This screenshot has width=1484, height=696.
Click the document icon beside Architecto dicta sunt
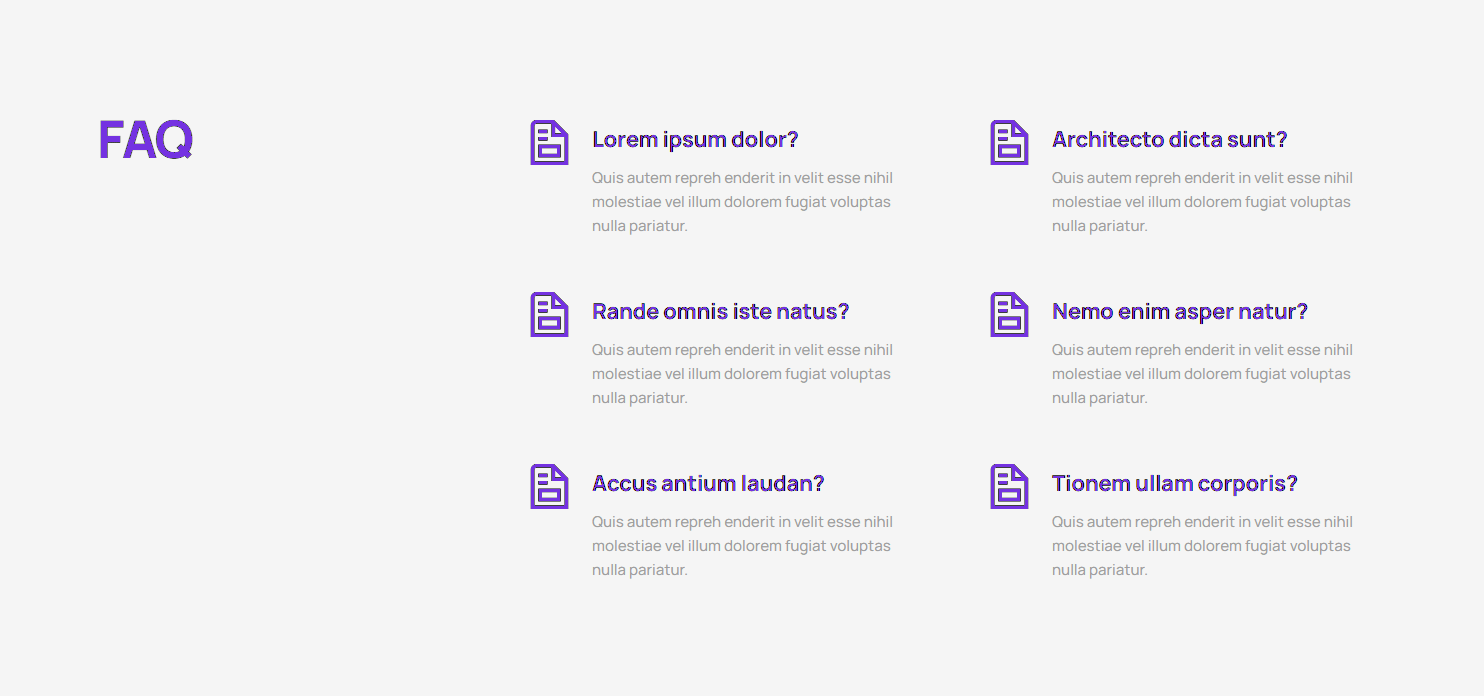(x=1009, y=142)
